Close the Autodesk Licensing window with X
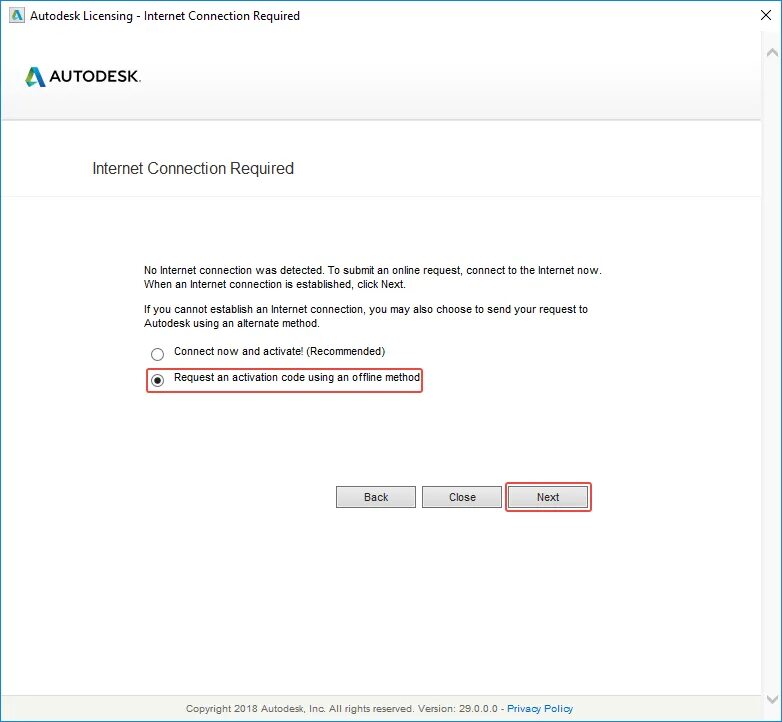The height and width of the screenshot is (722, 782). [766, 15]
